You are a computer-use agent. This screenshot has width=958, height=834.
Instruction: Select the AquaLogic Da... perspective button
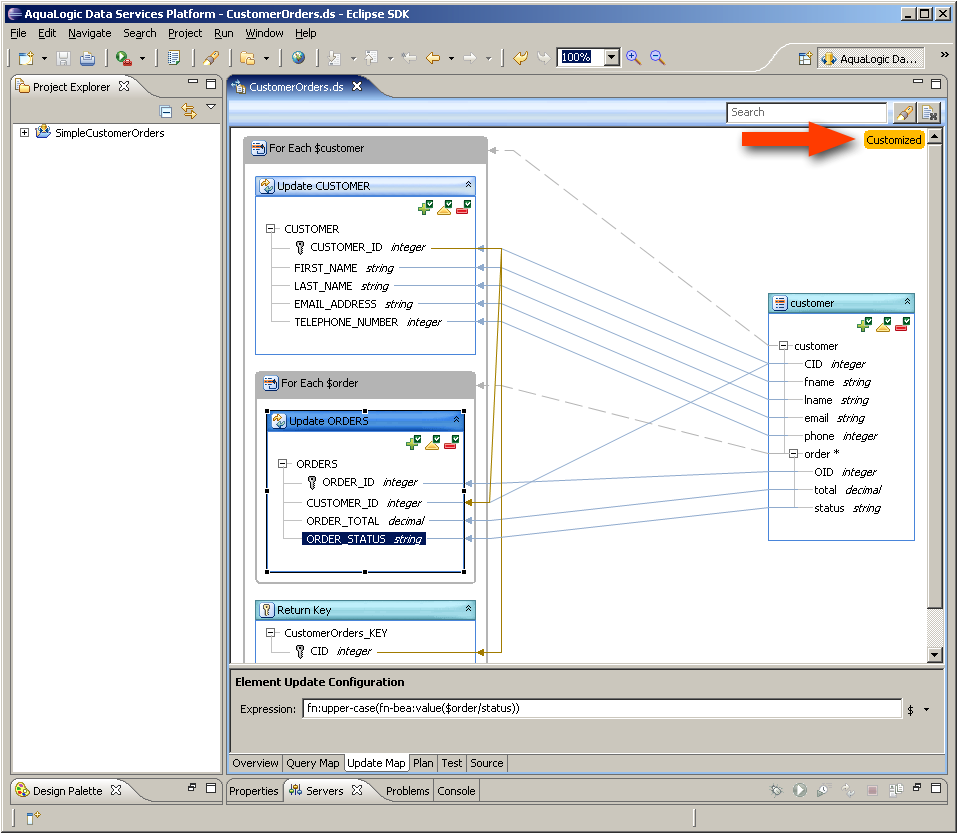pos(871,59)
